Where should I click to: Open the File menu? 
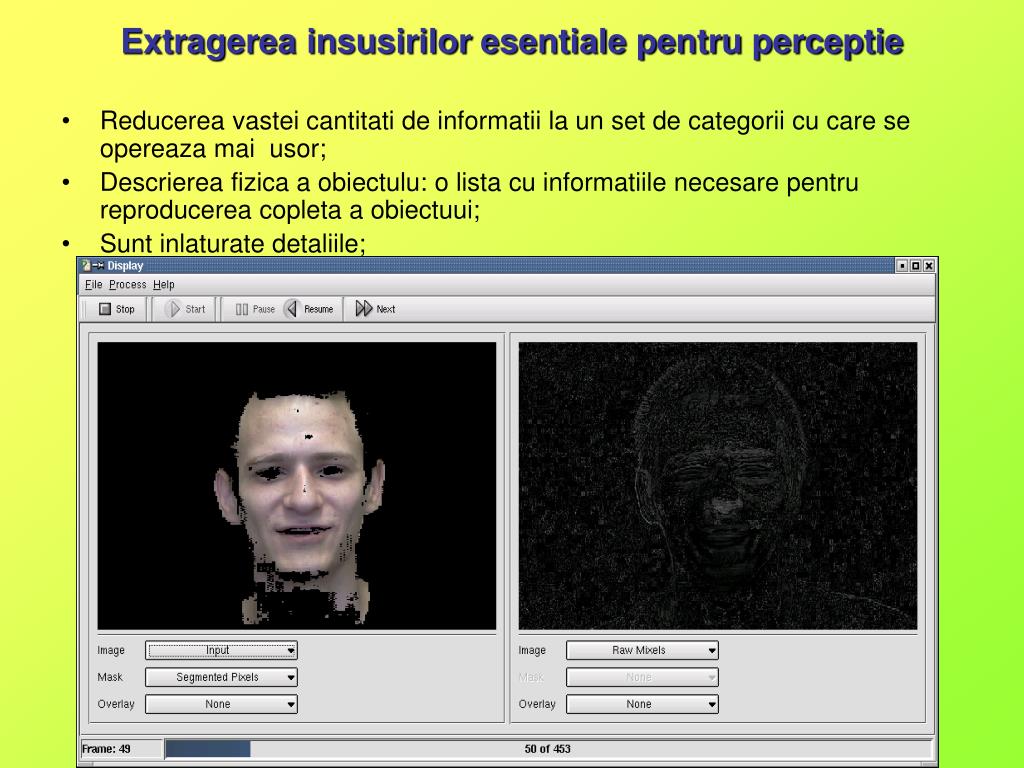tap(93, 285)
